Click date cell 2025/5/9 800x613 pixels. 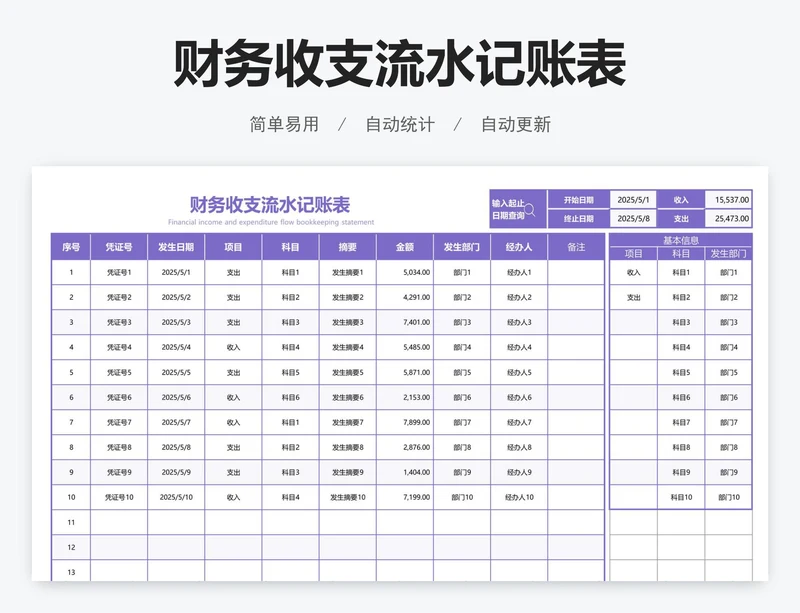pos(176,472)
